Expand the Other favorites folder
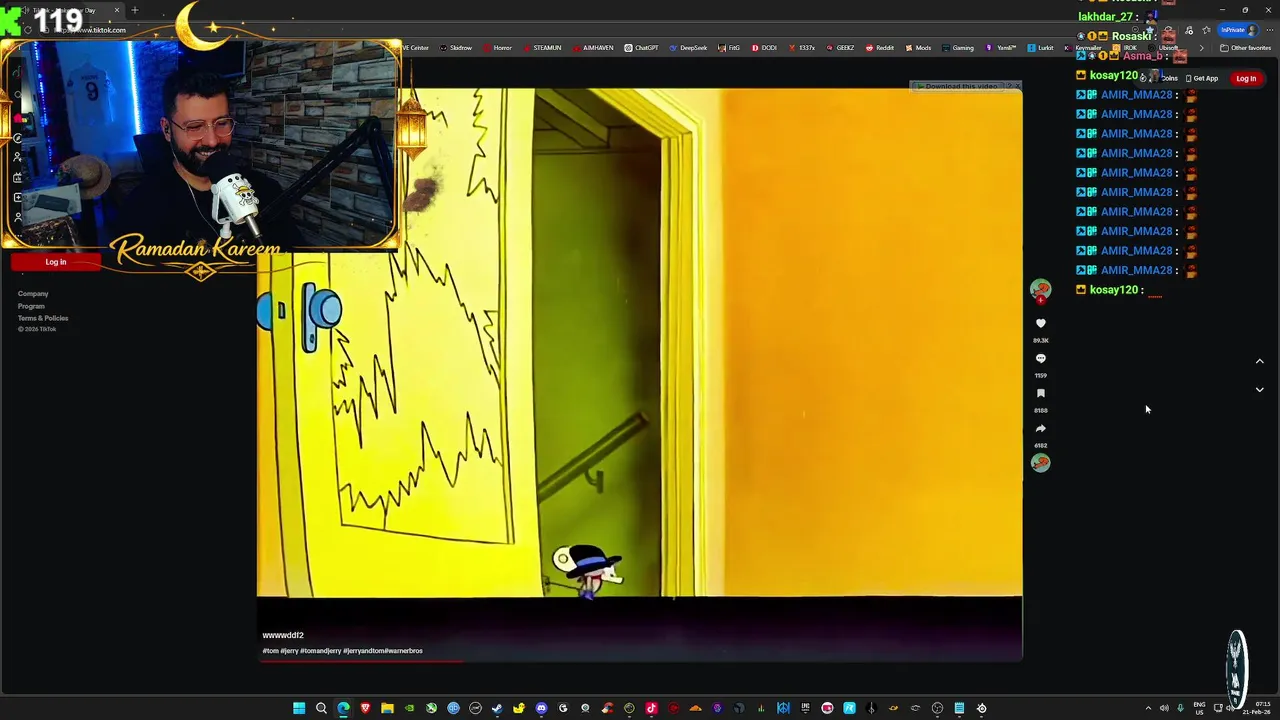The image size is (1280, 720). click(1245, 48)
